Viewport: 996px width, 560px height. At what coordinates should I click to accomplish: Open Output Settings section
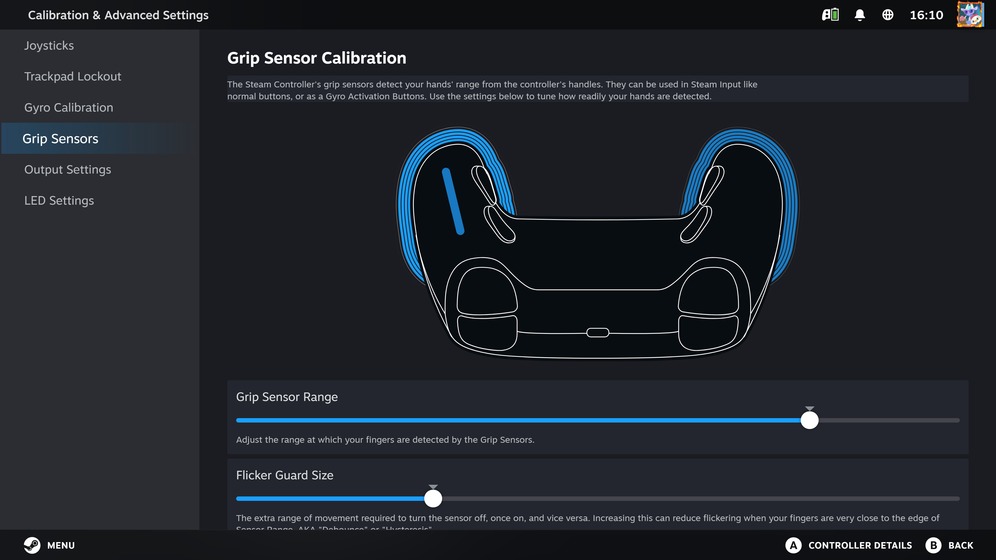67,170
